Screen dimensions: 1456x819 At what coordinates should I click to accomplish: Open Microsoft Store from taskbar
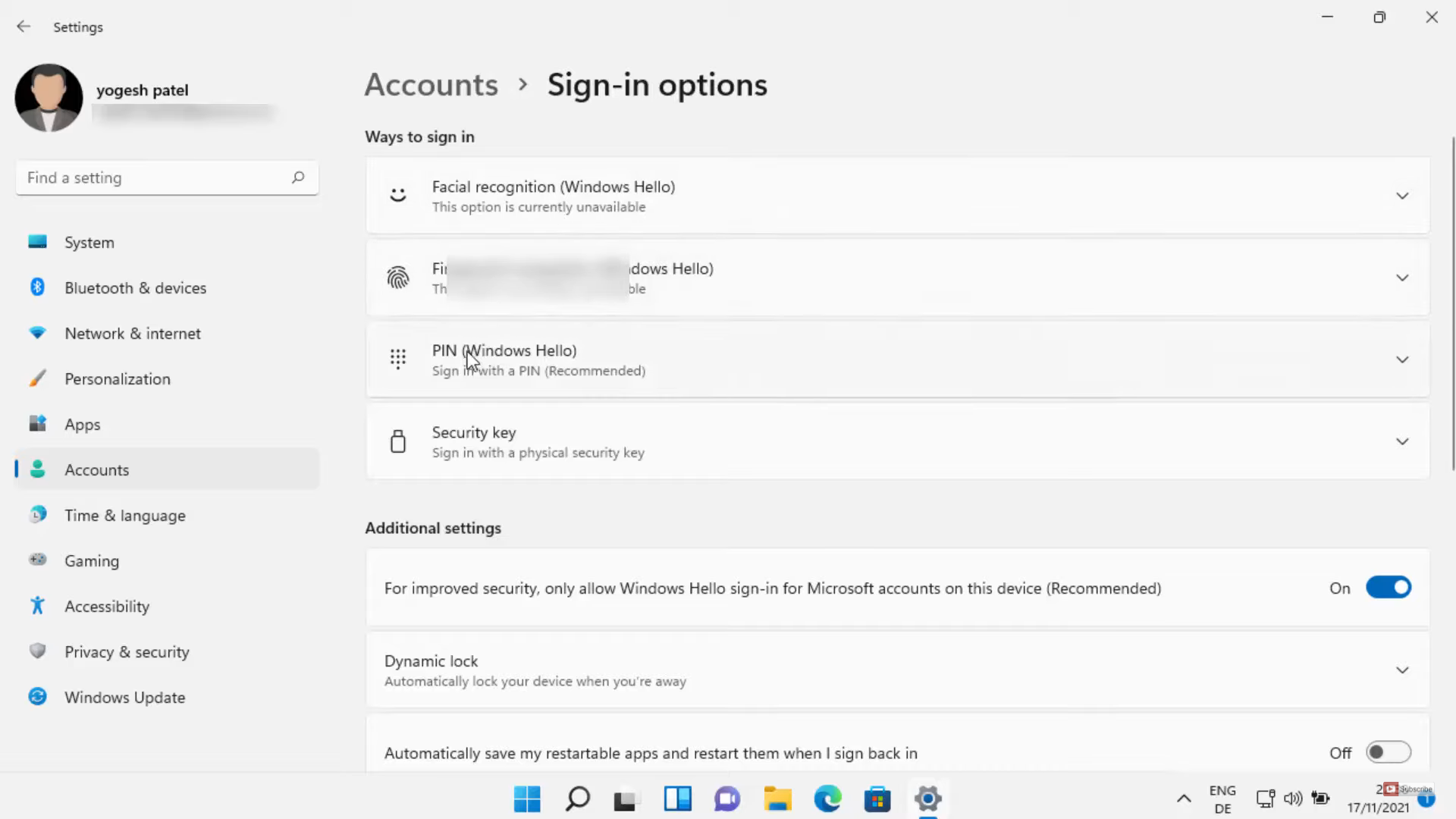tap(877, 799)
